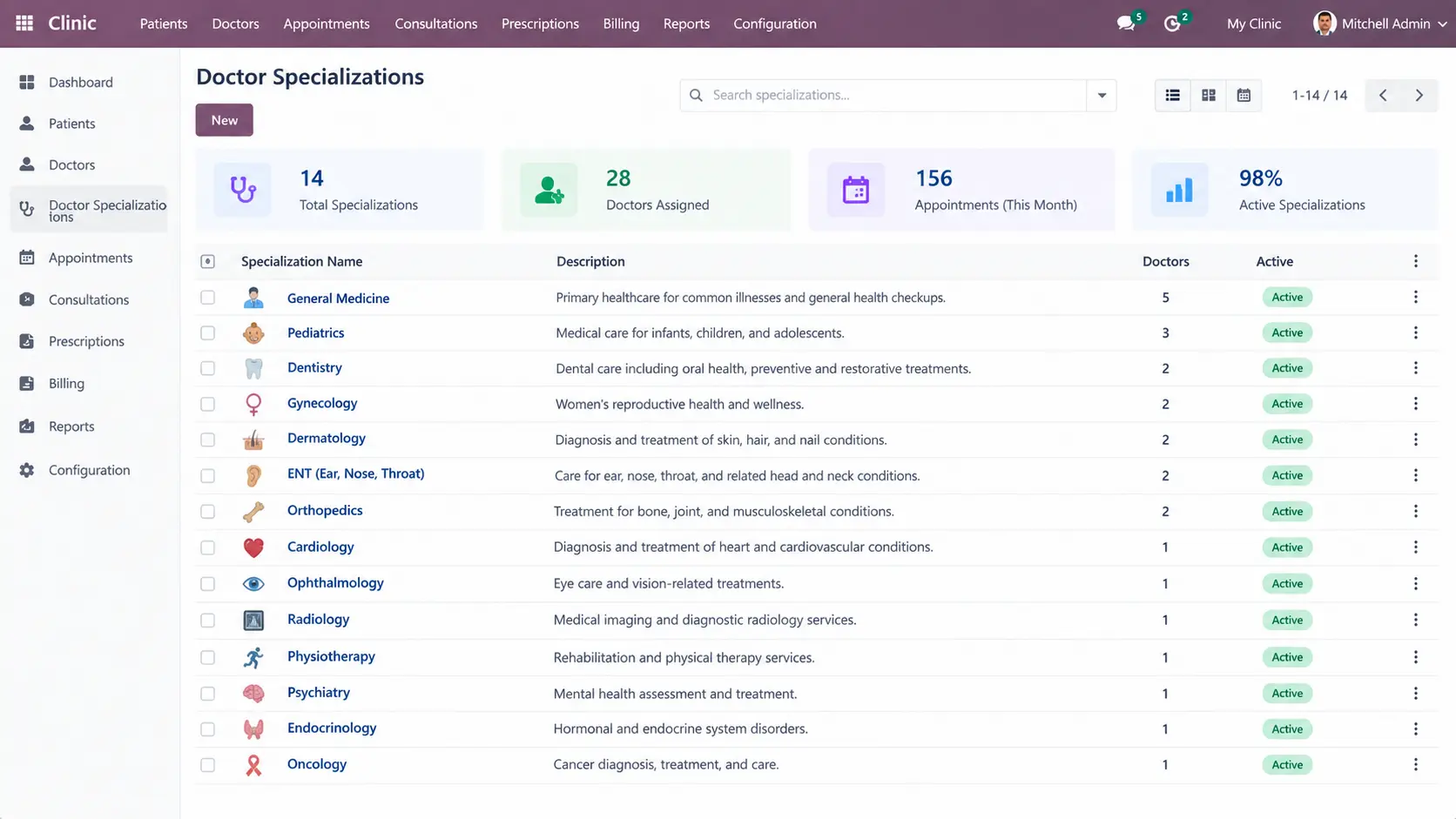Screen dimensions: 1456x819
Task: Click the Dentistry tooth icon
Action: tap(253, 368)
